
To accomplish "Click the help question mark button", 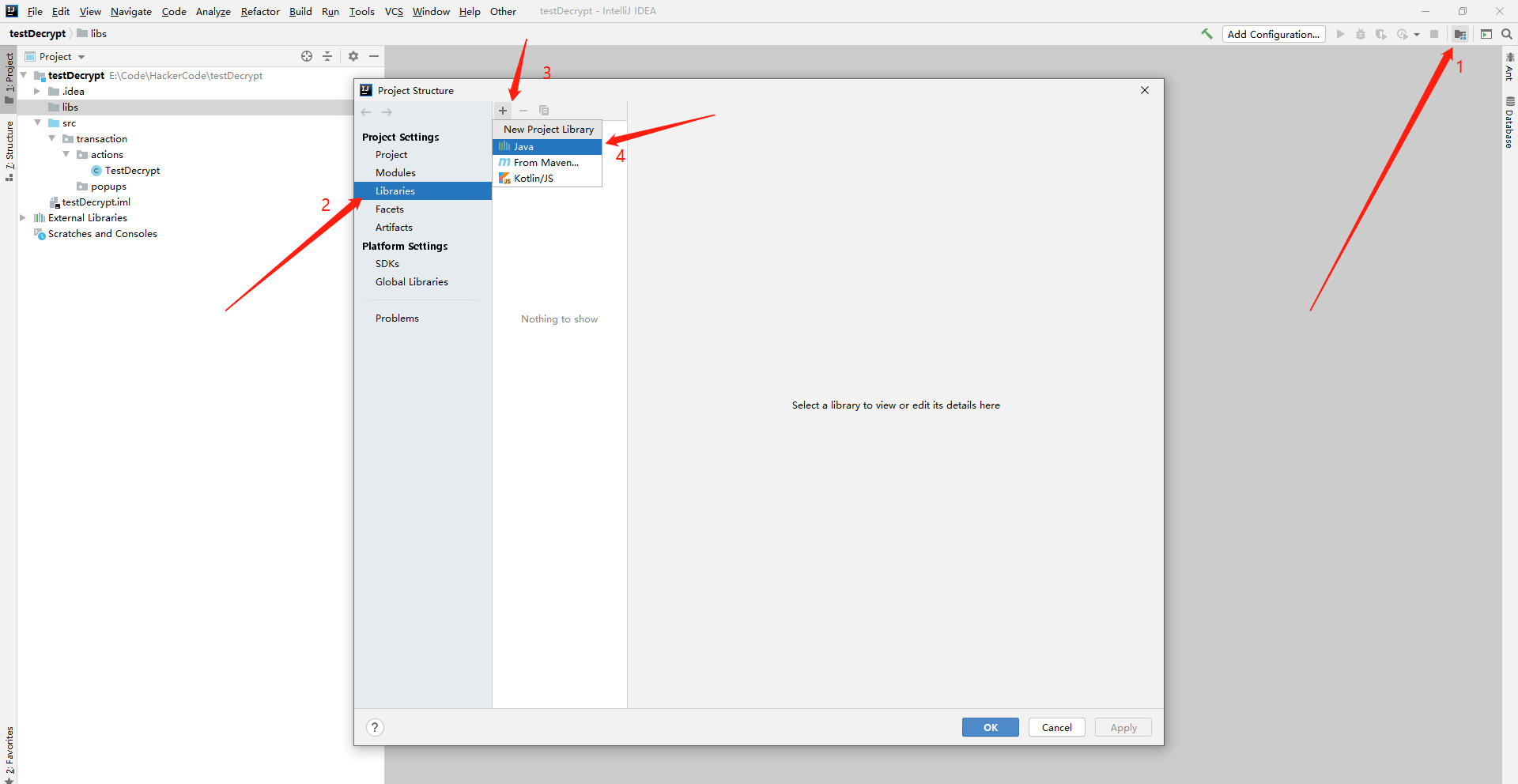I will pyautogui.click(x=375, y=727).
